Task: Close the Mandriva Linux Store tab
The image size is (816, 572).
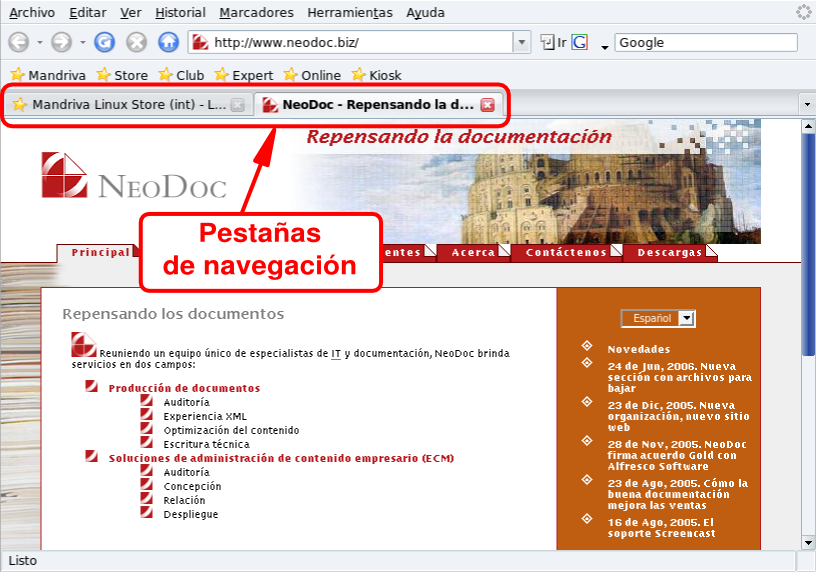Action: [237, 105]
